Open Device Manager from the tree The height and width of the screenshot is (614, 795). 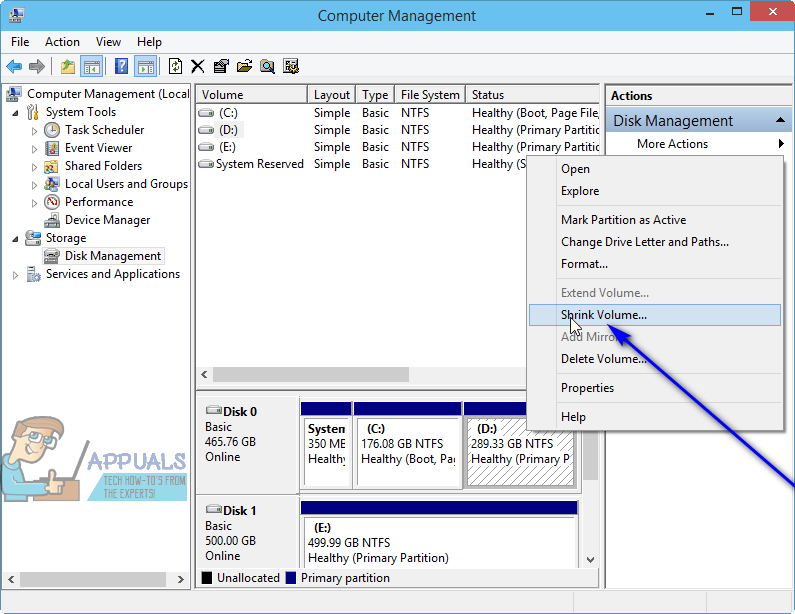point(107,220)
